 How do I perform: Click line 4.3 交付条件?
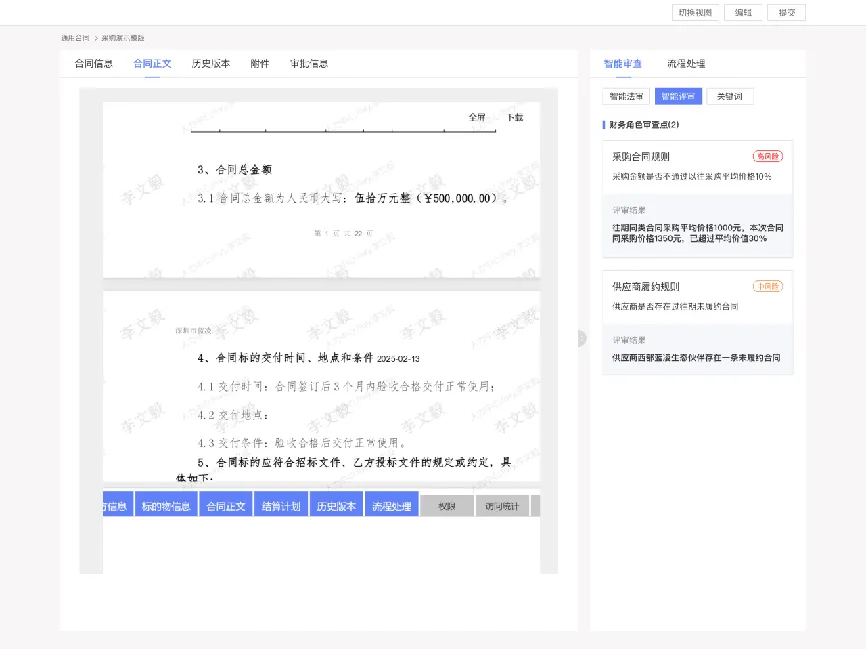click(x=302, y=443)
